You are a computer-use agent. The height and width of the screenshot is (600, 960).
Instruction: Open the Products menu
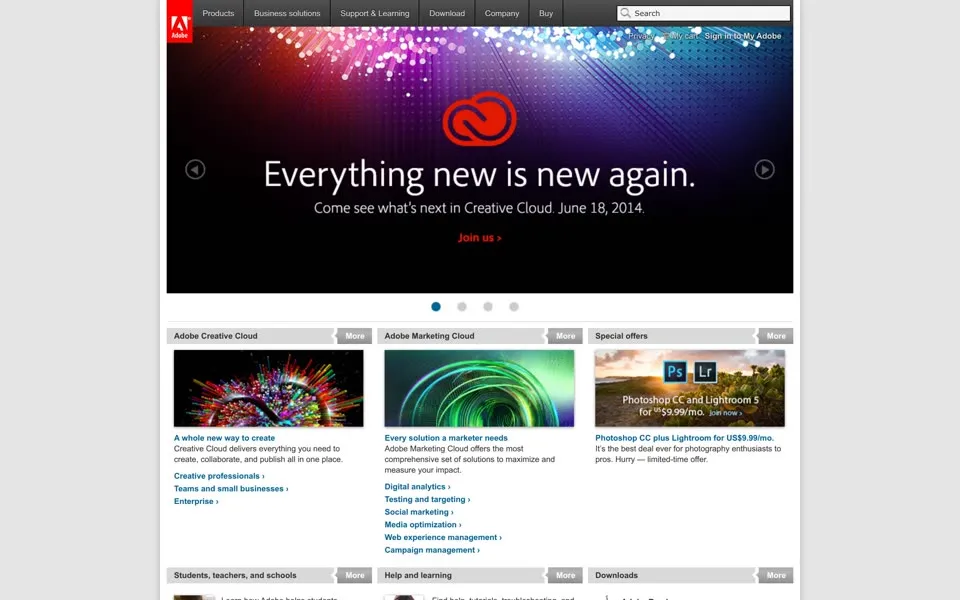pyautogui.click(x=218, y=13)
